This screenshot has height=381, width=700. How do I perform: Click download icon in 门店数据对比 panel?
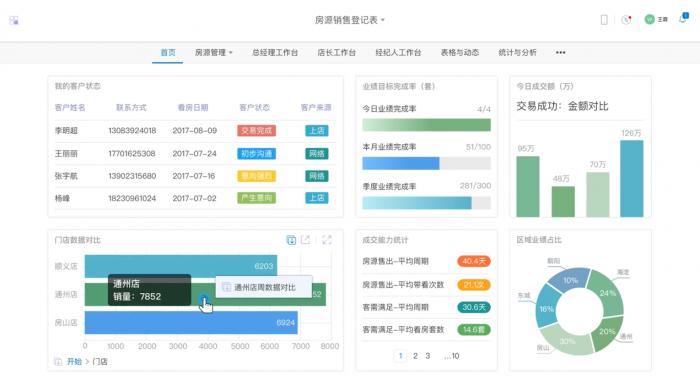(x=291, y=240)
